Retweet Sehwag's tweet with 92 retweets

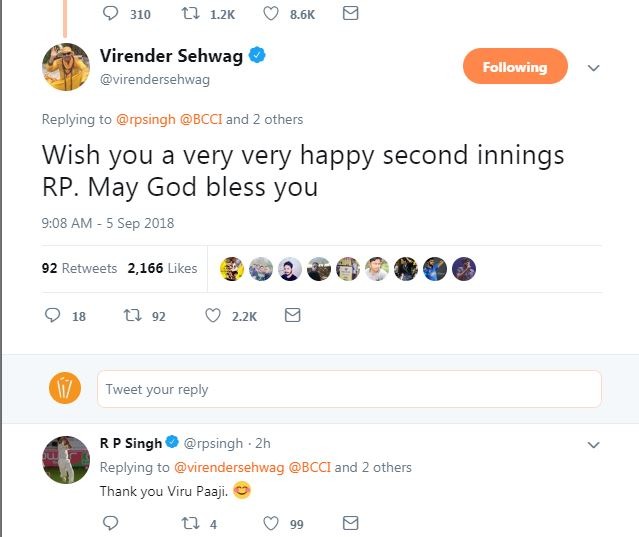click(133, 315)
